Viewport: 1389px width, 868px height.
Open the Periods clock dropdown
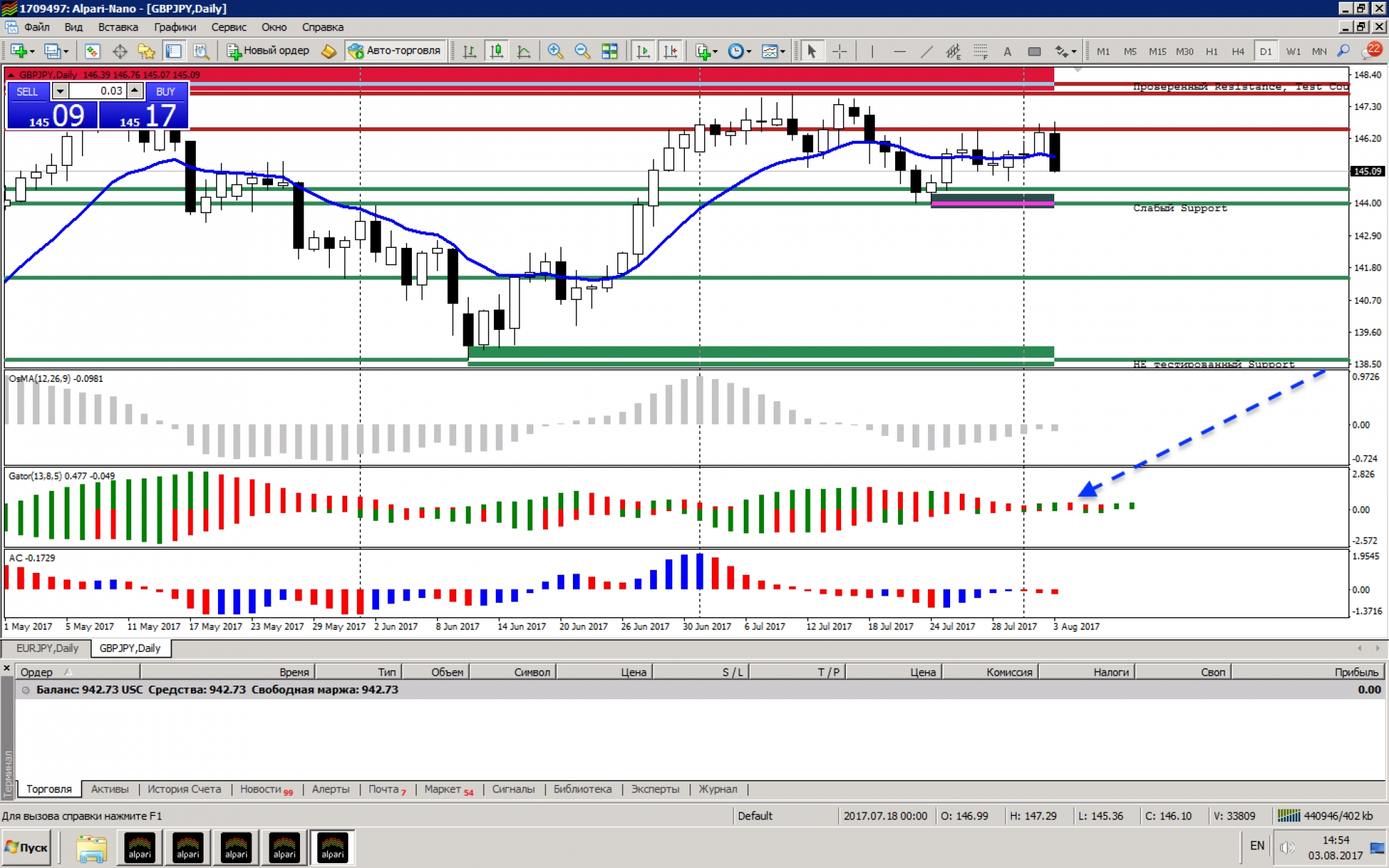click(x=740, y=51)
